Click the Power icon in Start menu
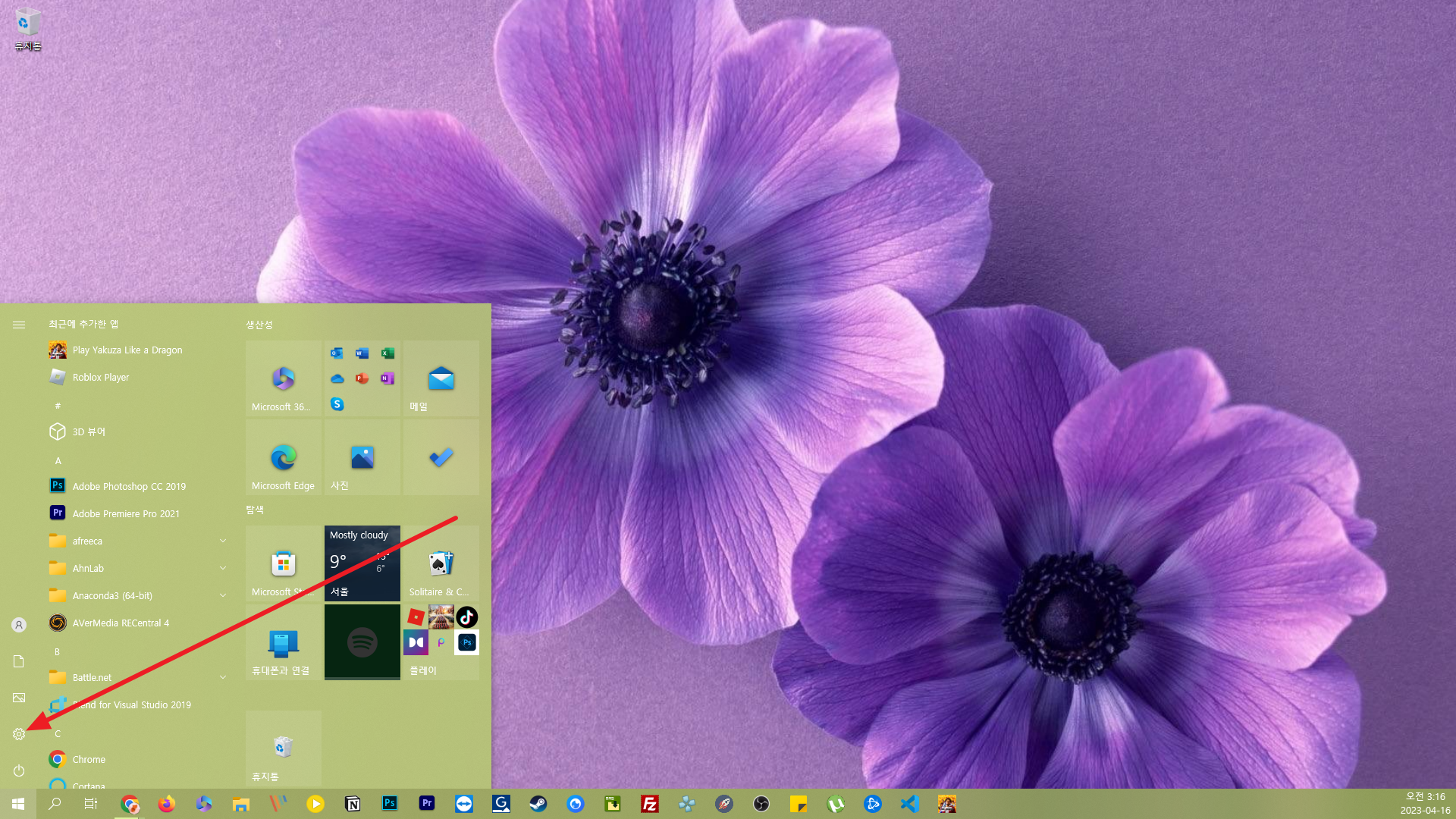1456x819 pixels. [x=19, y=770]
